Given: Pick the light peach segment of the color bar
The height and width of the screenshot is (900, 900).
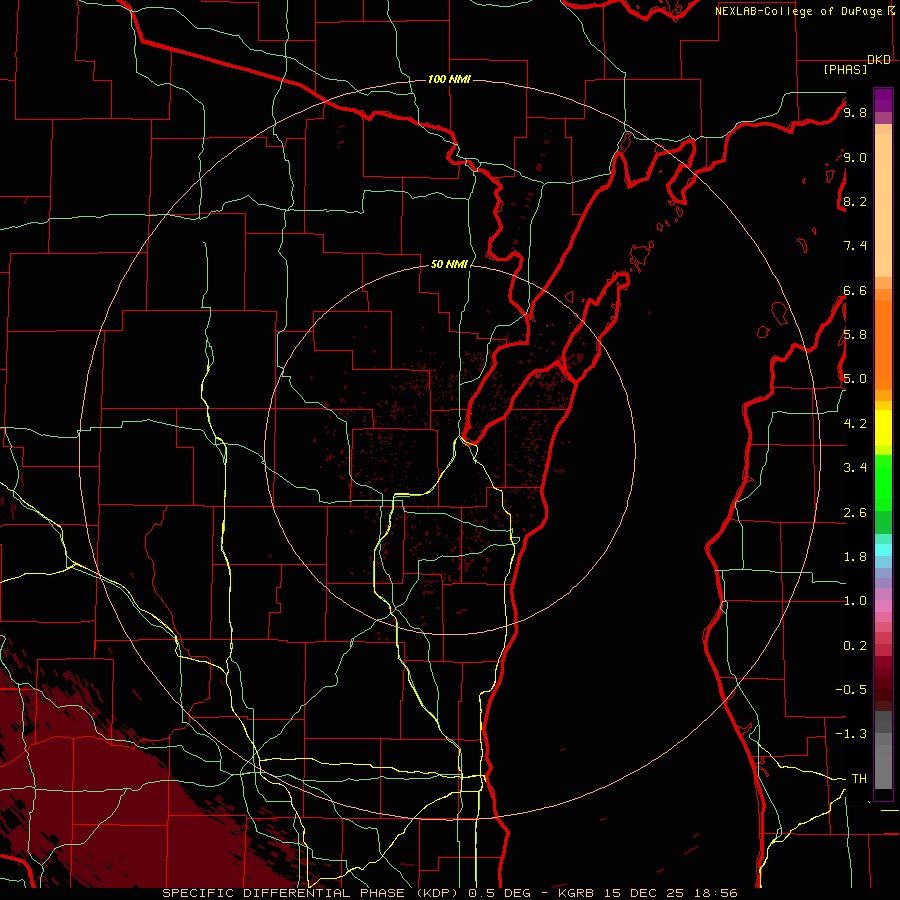Looking at the screenshot, I should pos(883,205).
